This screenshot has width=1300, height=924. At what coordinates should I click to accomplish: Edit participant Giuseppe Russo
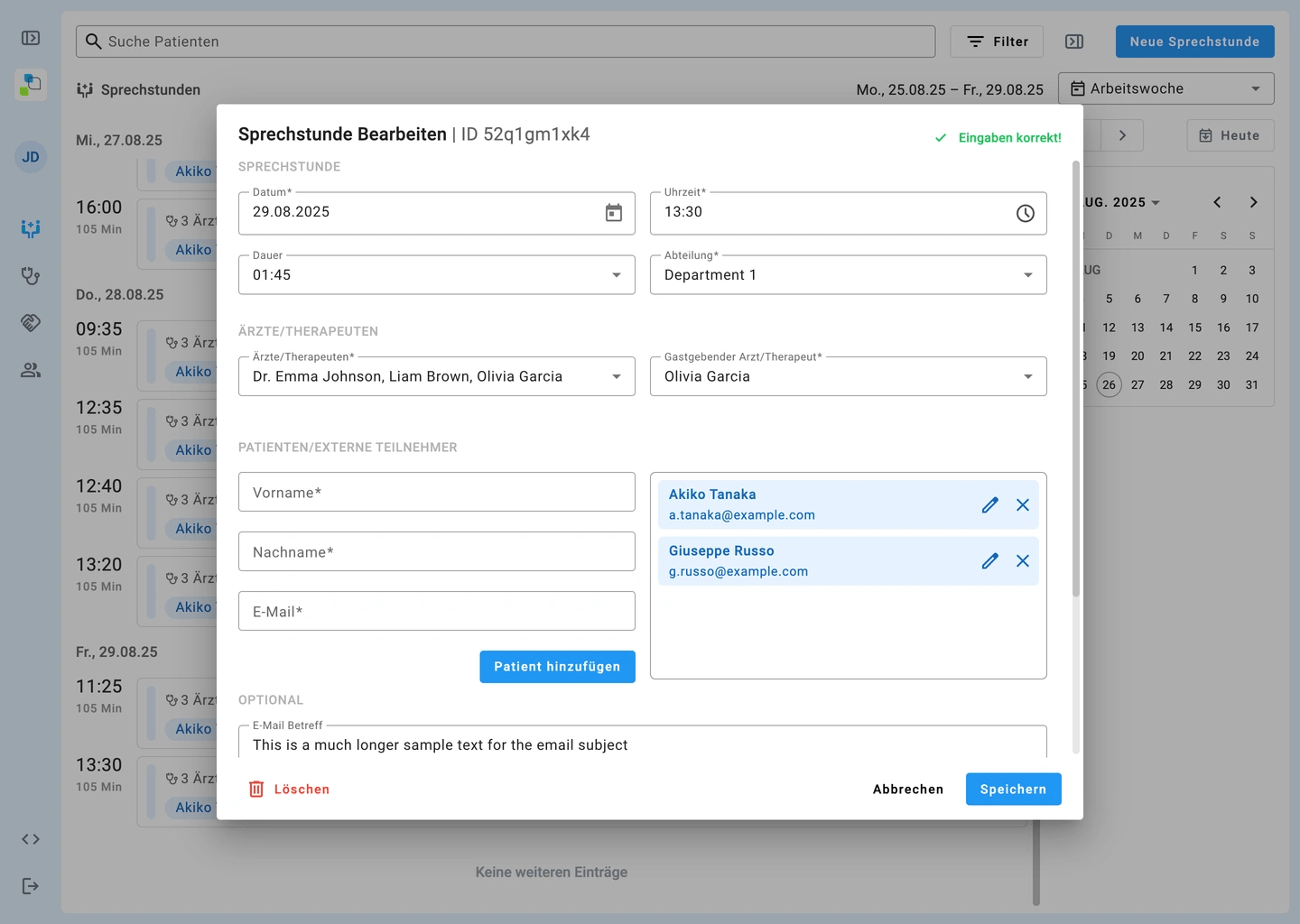pos(989,561)
